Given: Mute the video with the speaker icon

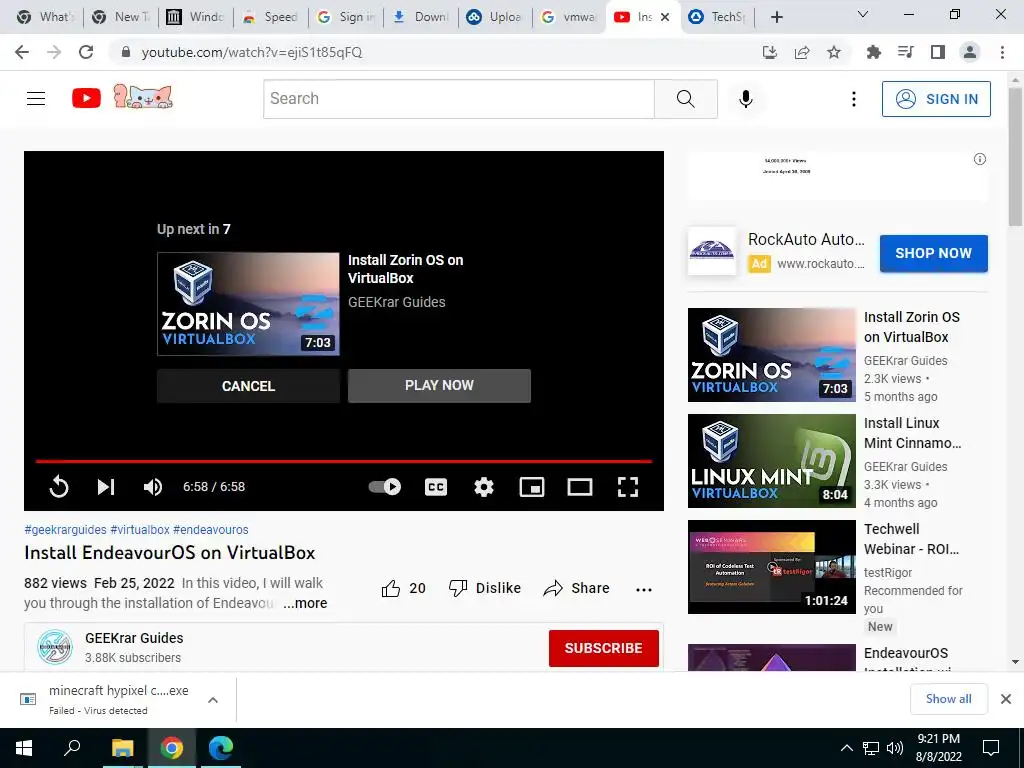Looking at the screenshot, I should [x=153, y=487].
